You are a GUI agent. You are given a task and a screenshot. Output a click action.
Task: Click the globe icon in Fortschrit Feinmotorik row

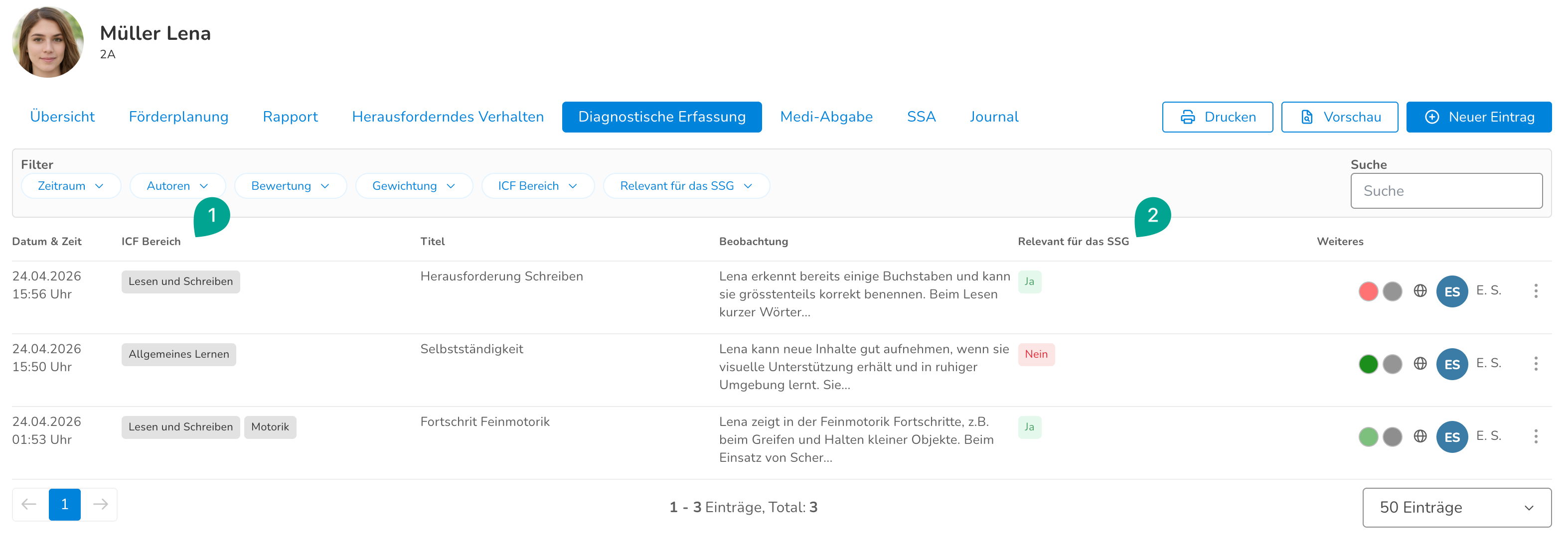pos(1420,436)
